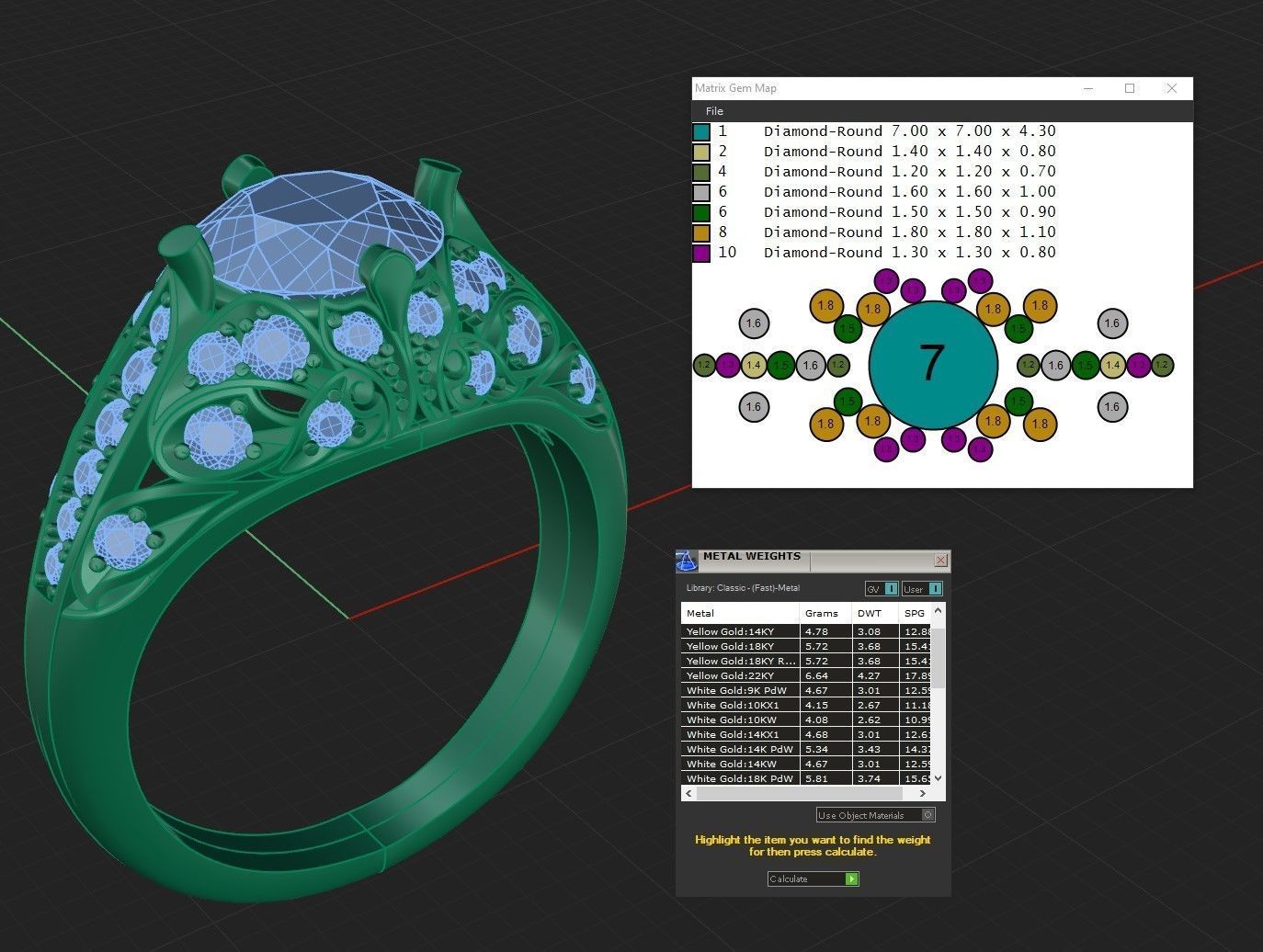The width and height of the screenshot is (1263, 952).
Task: Toggle the GV switch in Metal Weights
Action: (x=882, y=589)
